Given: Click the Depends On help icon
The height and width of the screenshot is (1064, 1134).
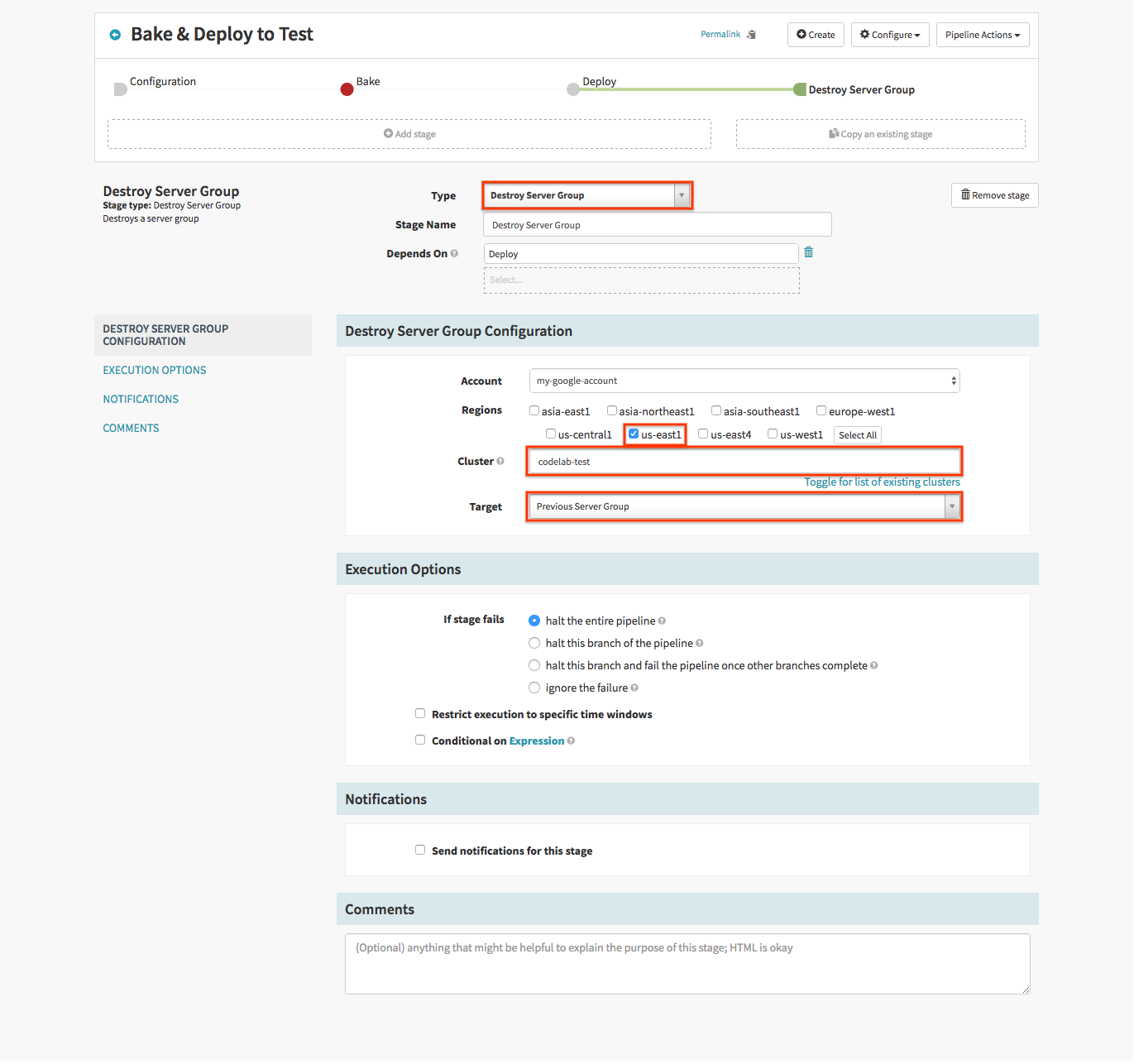Looking at the screenshot, I should pyautogui.click(x=454, y=253).
